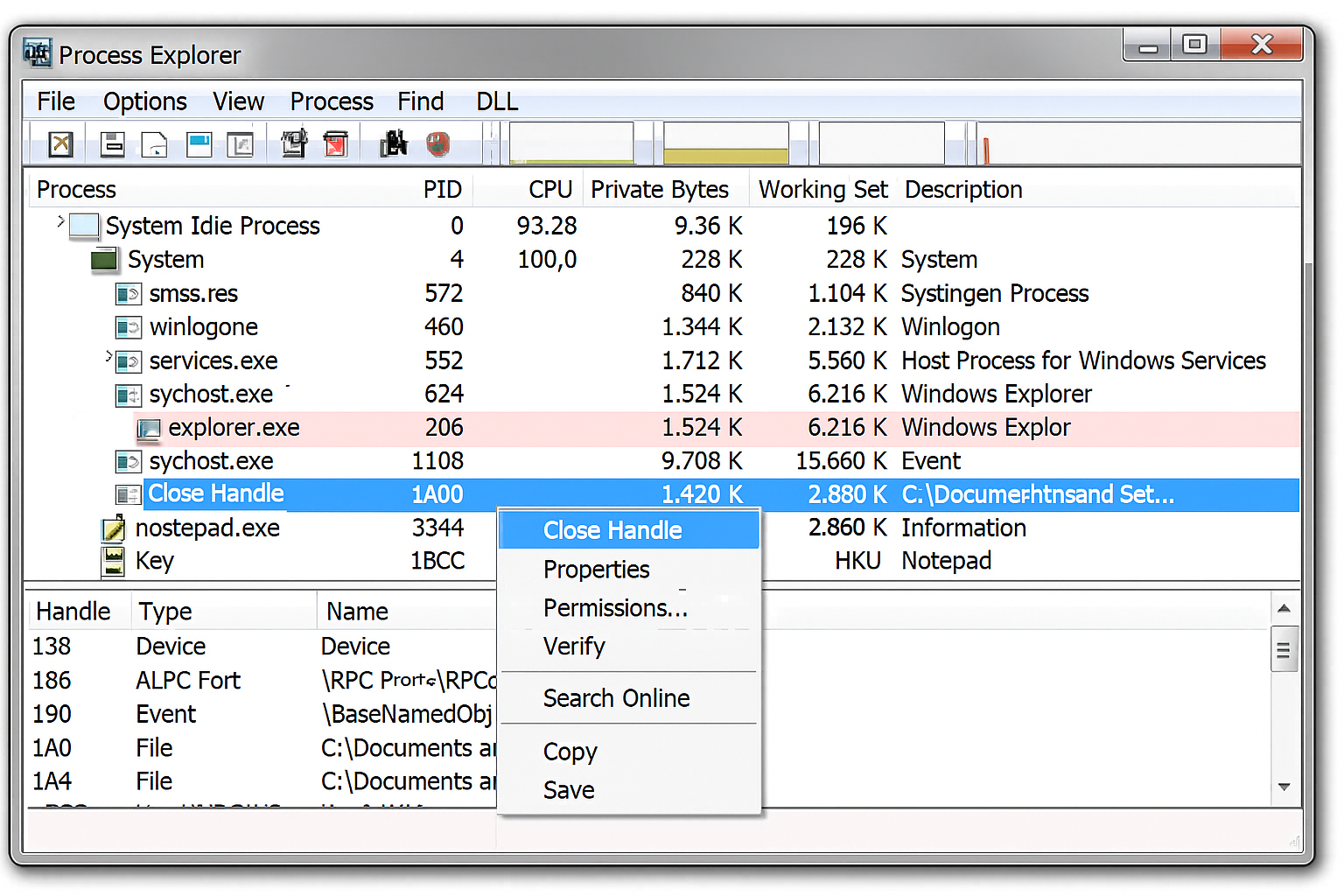1344x896 pixels.
Task: Click the explorer.exe process icon
Action: click(x=149, y=429)
